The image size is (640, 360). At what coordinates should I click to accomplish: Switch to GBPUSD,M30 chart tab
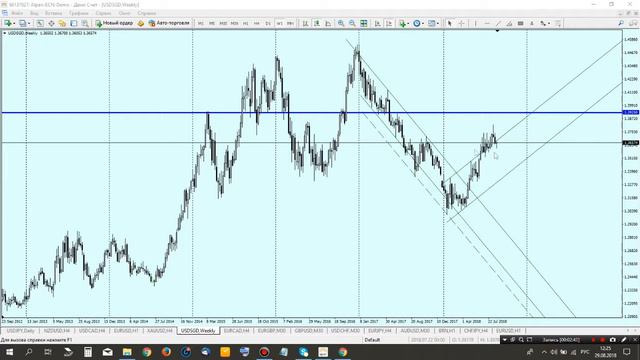(x=309, y=331)
